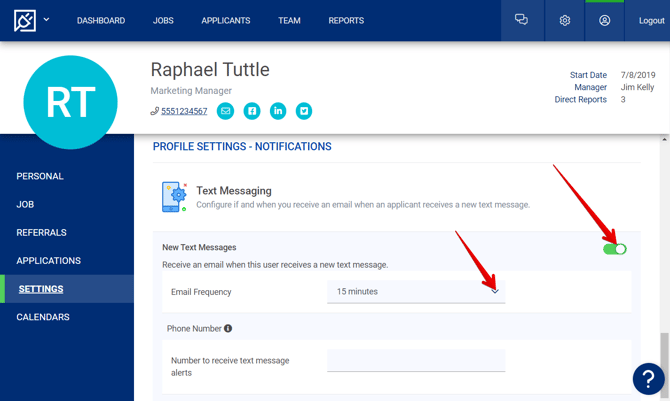
Task: Disable the New Text Messages toggle
Action: pos(615,249)
